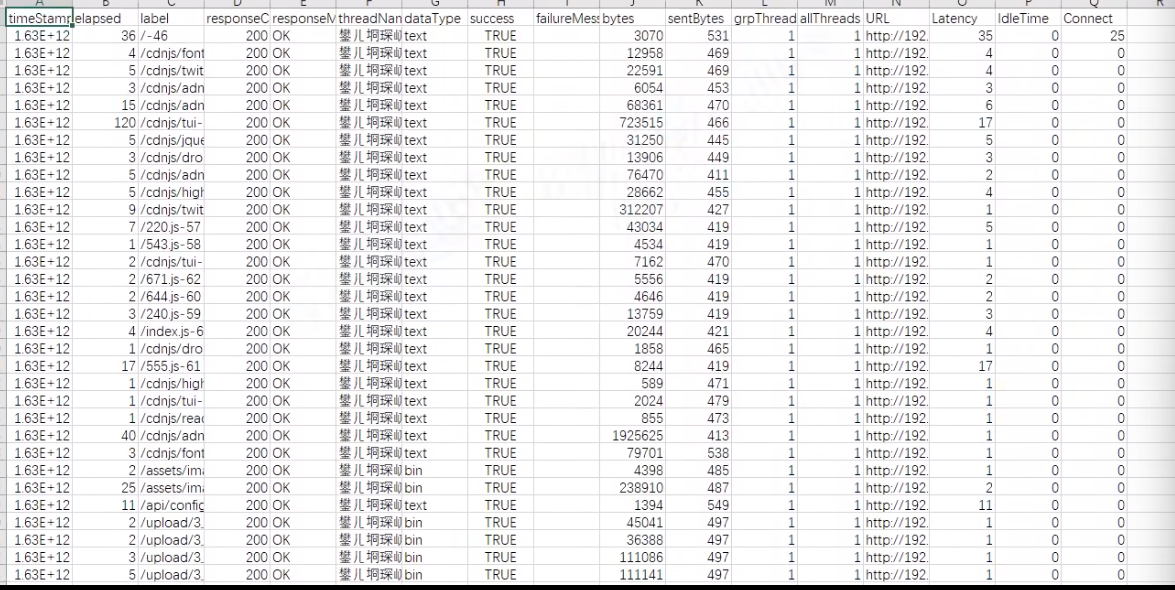Select the label cell /index.js-6
Viewport: 1175px width, 590px height.
[171, 331]
